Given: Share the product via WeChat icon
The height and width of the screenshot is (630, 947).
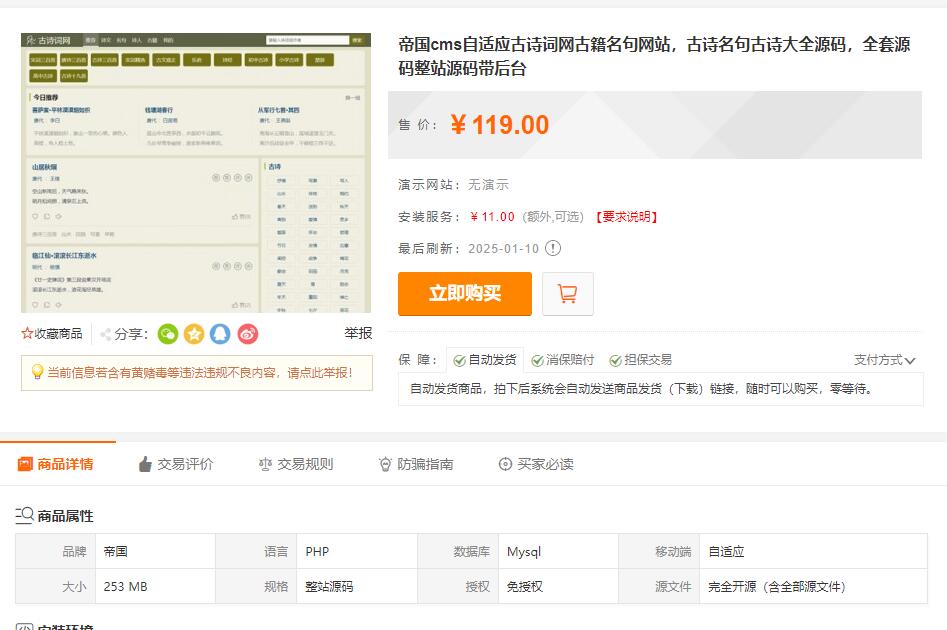Looking at the screenshot, I should coord(168,334).
